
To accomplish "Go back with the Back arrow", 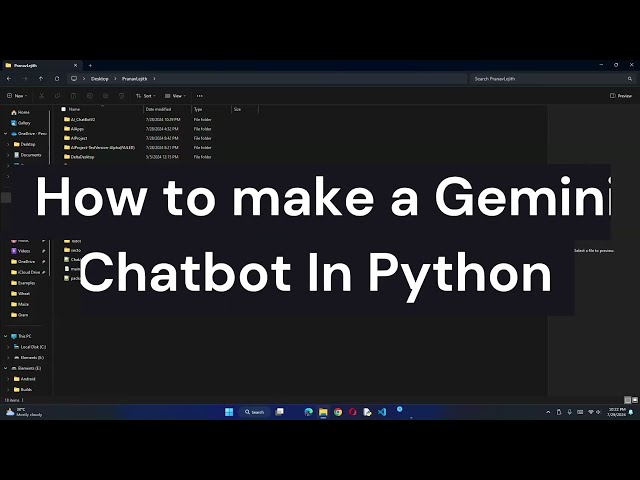I will [x=9, y=79].
